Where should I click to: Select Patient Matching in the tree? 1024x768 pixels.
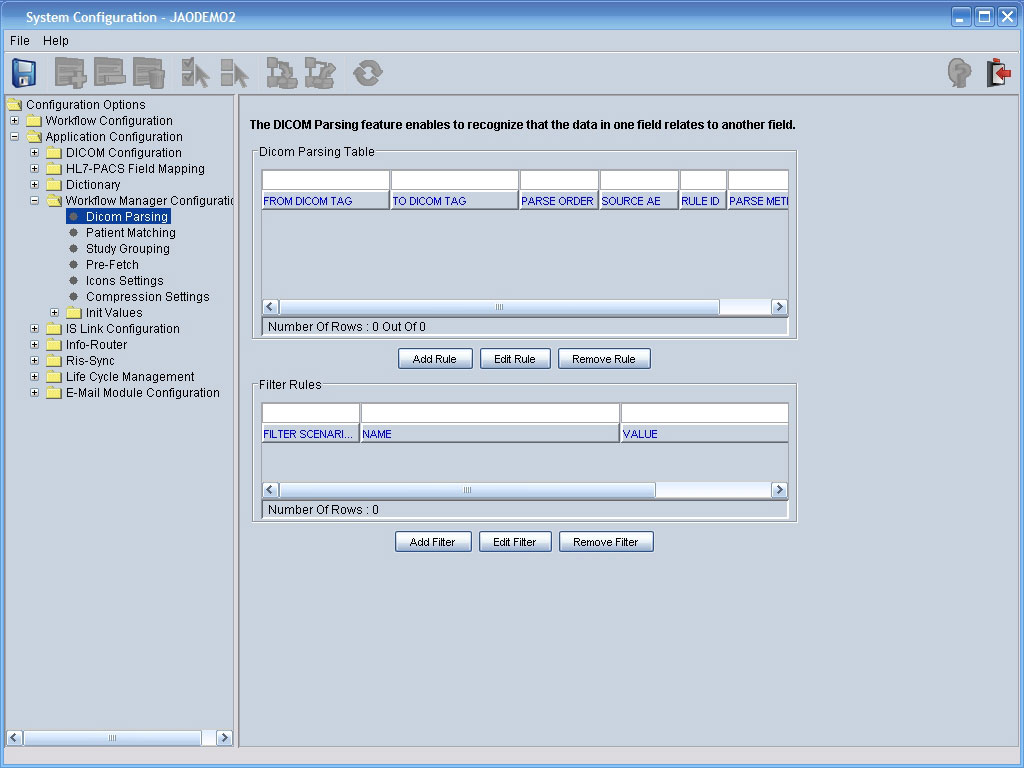pyautogui.click(x=131, y=232)
